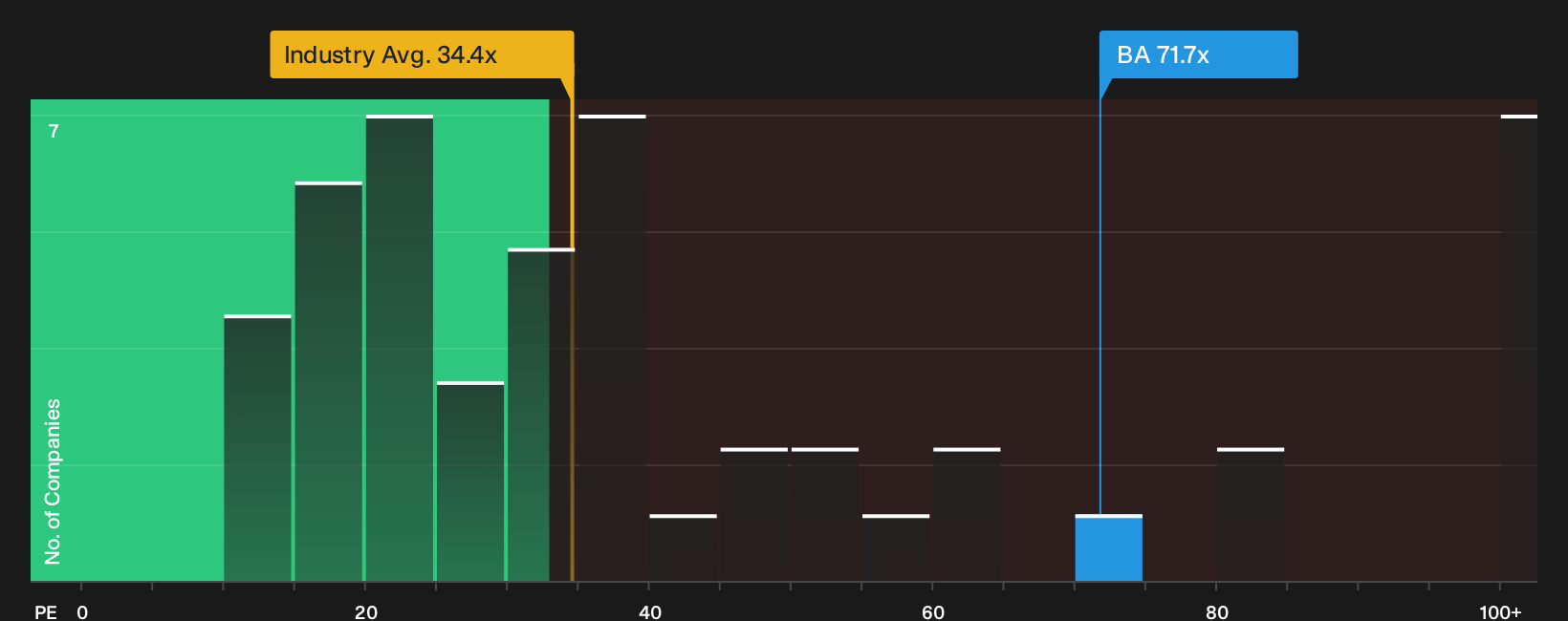
Task: Click the No. of Companies axis label
Action: point(53,482)
